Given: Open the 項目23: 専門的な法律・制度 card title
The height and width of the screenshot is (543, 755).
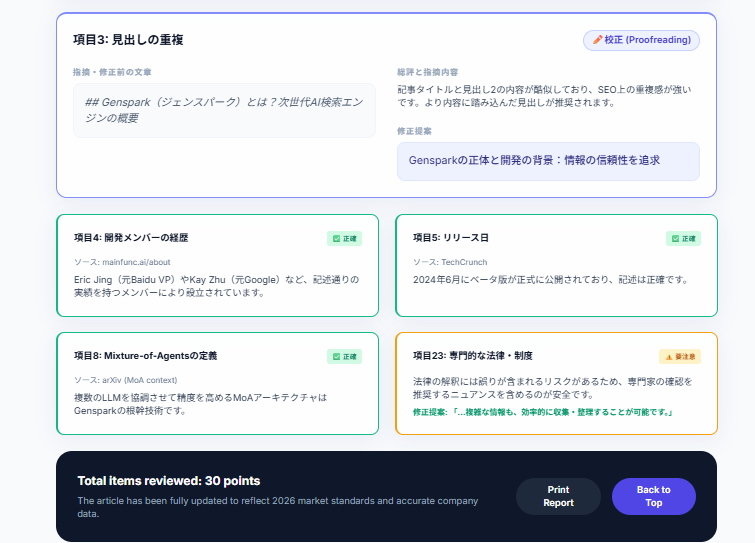Looking at the screenshot, I should (x=473, y=356).
